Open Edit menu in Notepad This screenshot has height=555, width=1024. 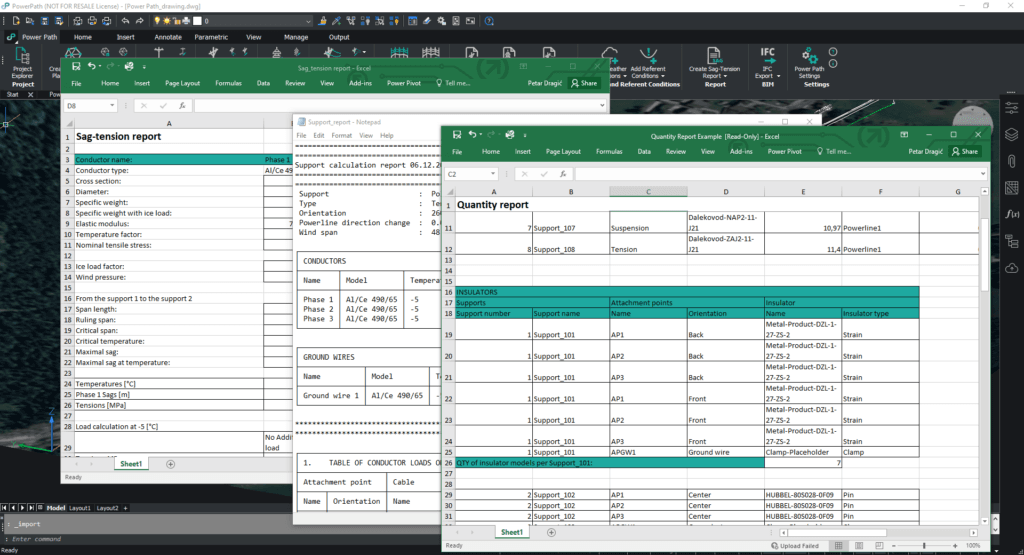click(319, 136)
